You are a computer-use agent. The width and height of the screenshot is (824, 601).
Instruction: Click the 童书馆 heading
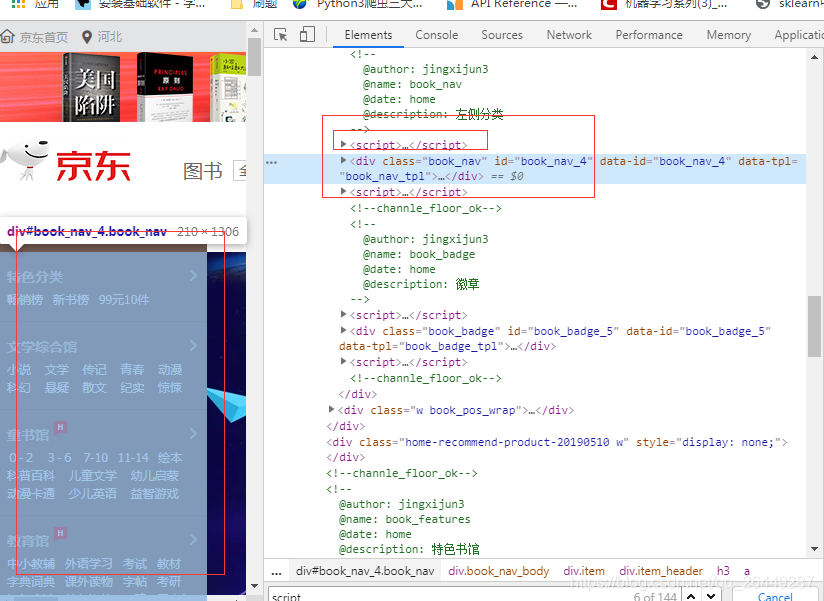28,435
